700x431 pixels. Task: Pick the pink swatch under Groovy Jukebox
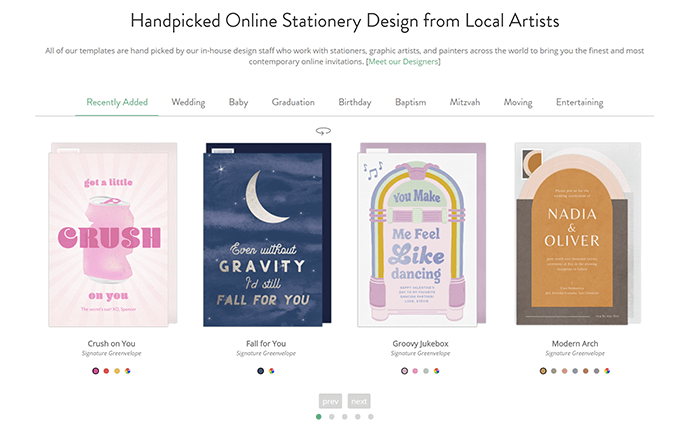pyautogui.click(x=414, y=371)
